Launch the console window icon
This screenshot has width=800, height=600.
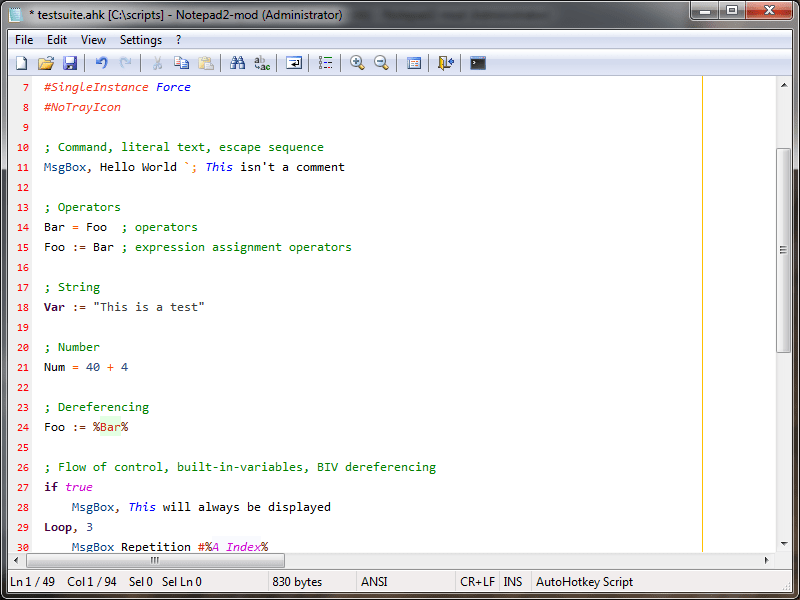477,62
